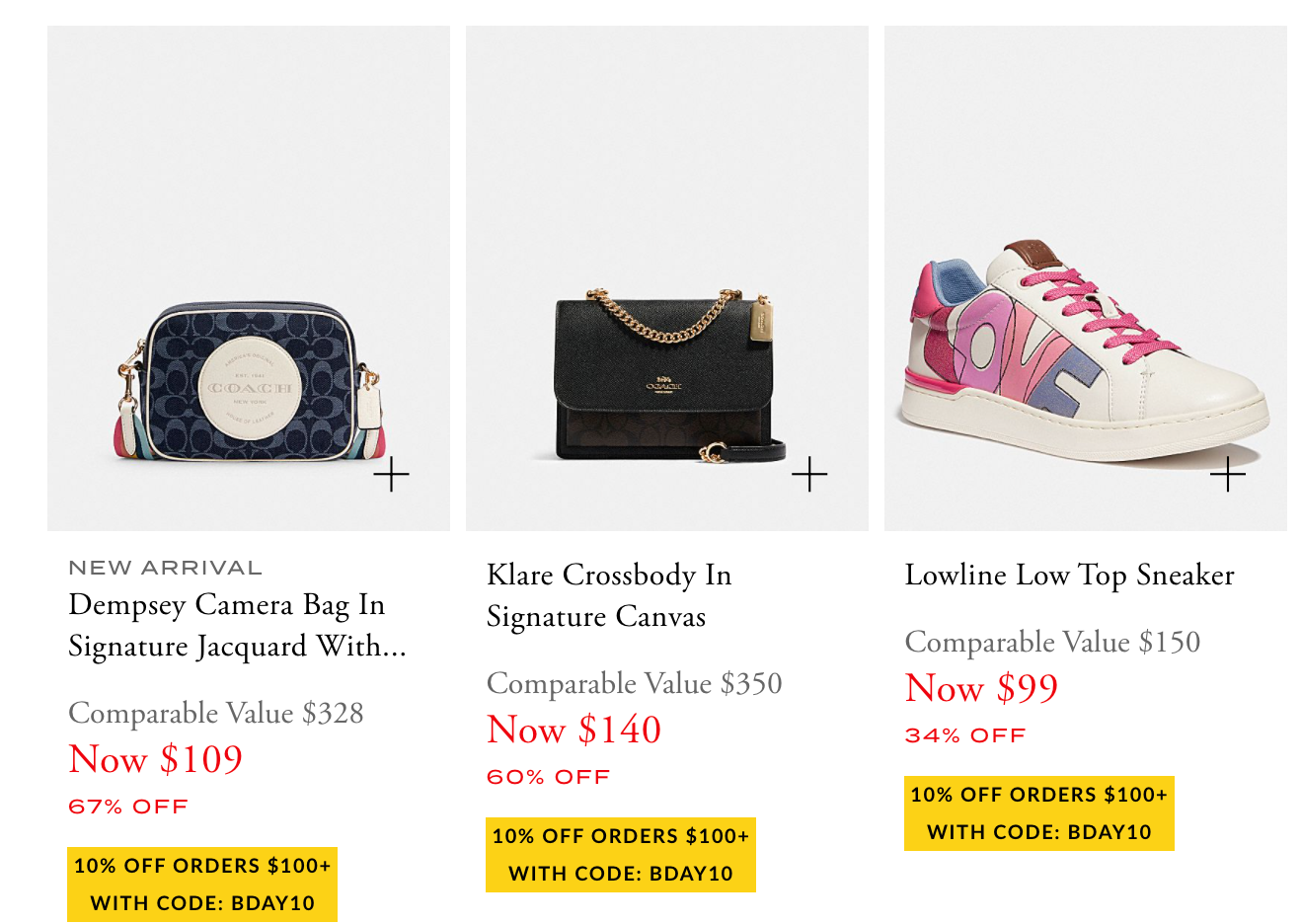Click the 67% OFF label
Image resolution: width=1301 pixels, height=924 pixels.
pos(128,807)
